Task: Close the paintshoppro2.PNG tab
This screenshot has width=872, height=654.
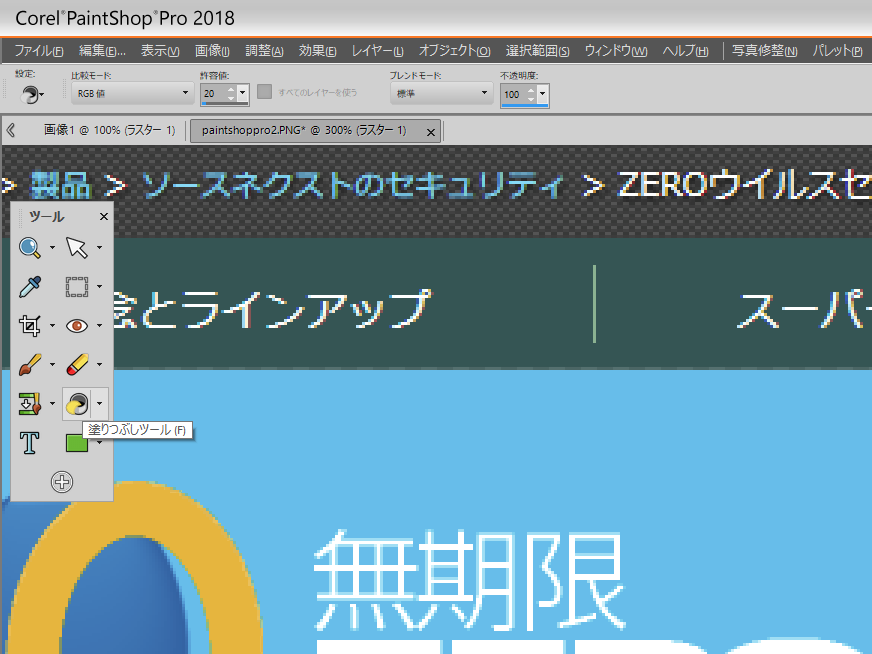Action: [431, 132]
